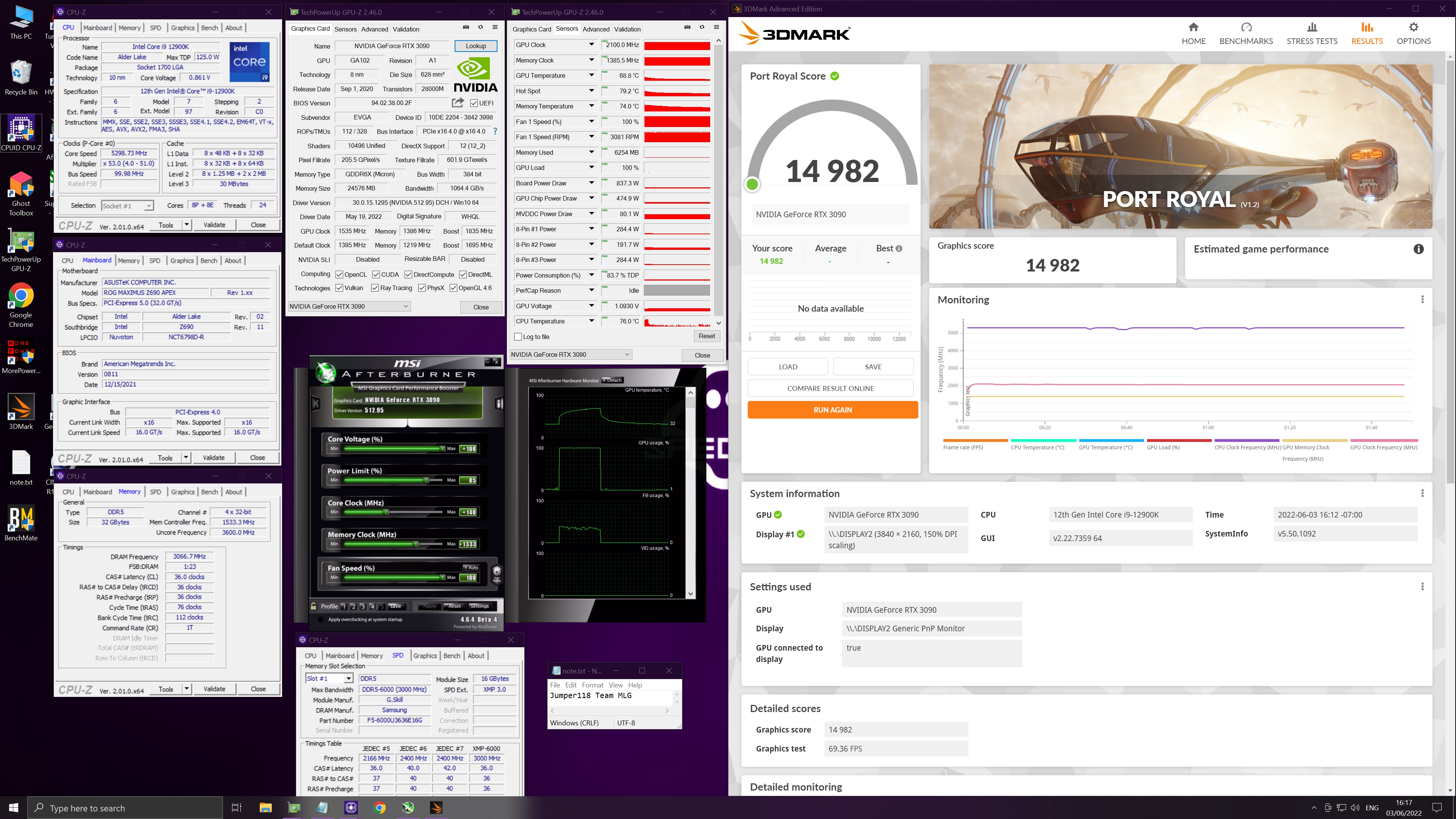Open Socket #1 selection dropdown in CPU-Z
Screen dimensions: 1456x819
click(127, 206)
